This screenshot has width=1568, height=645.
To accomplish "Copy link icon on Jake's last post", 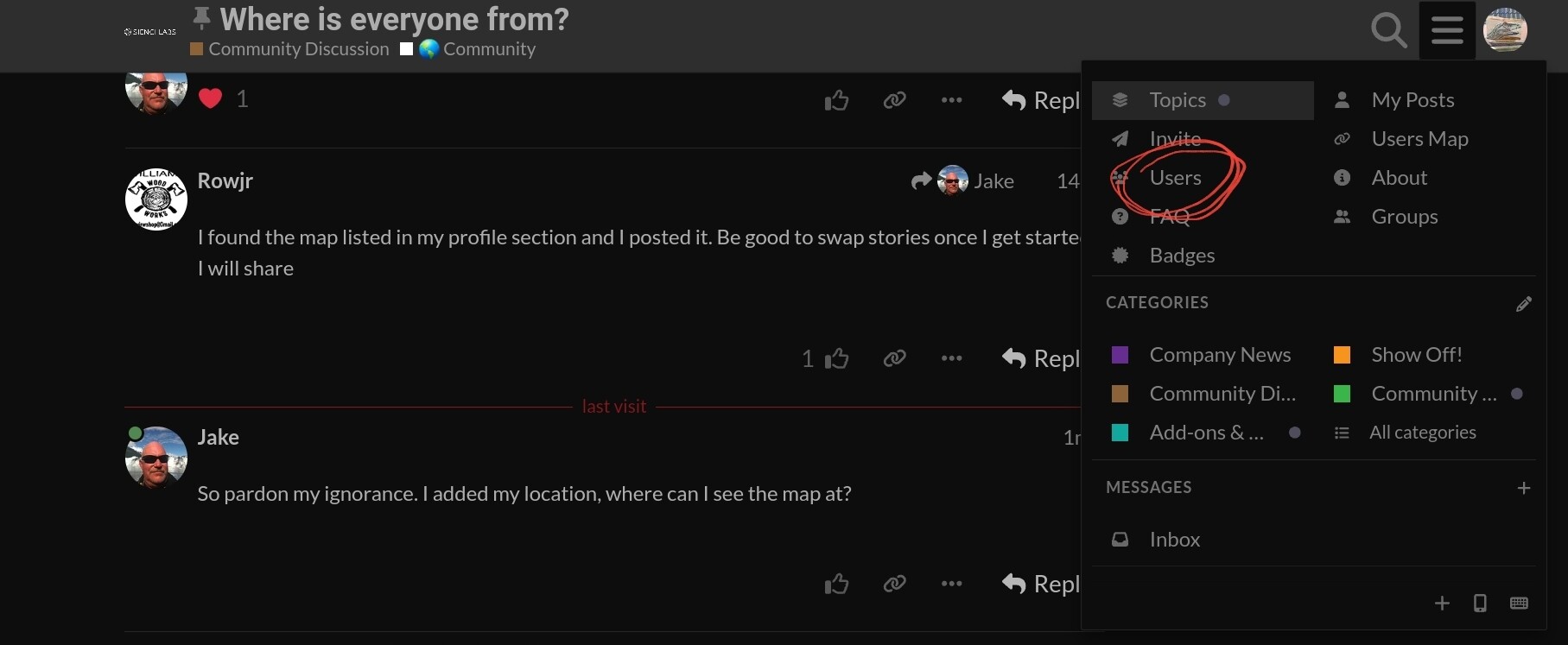I will tap(894, 584).
